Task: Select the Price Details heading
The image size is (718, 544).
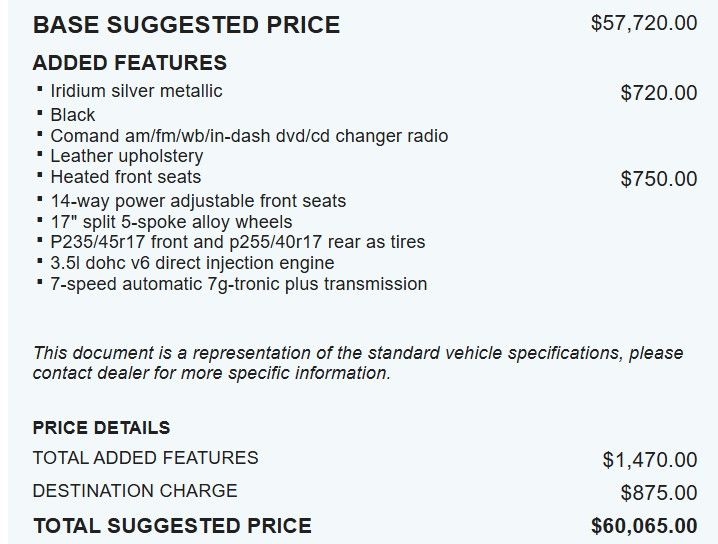Action: [x=101, y=428]
